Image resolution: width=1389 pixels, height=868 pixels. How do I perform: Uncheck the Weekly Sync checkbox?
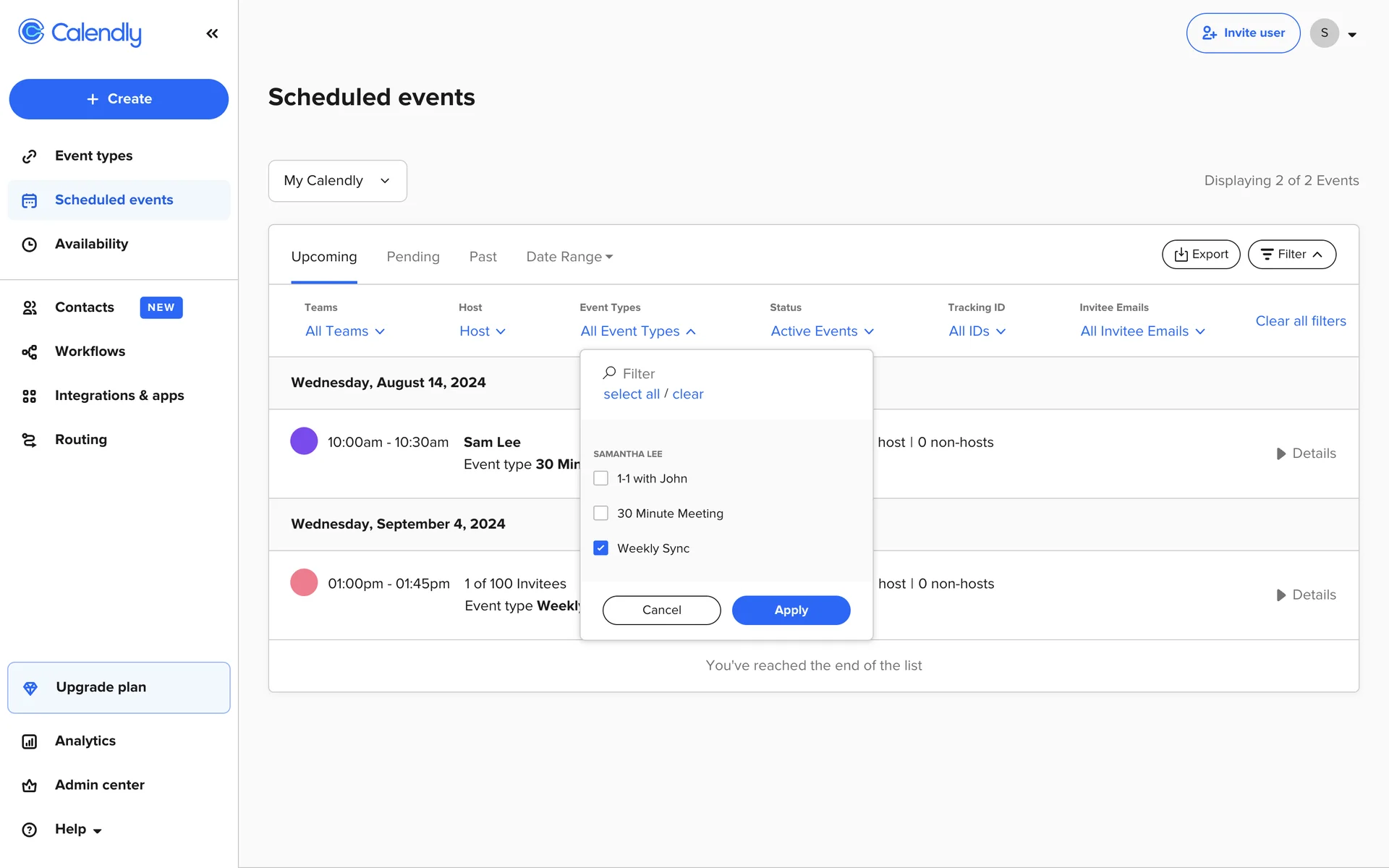click(x=600, y=548)
